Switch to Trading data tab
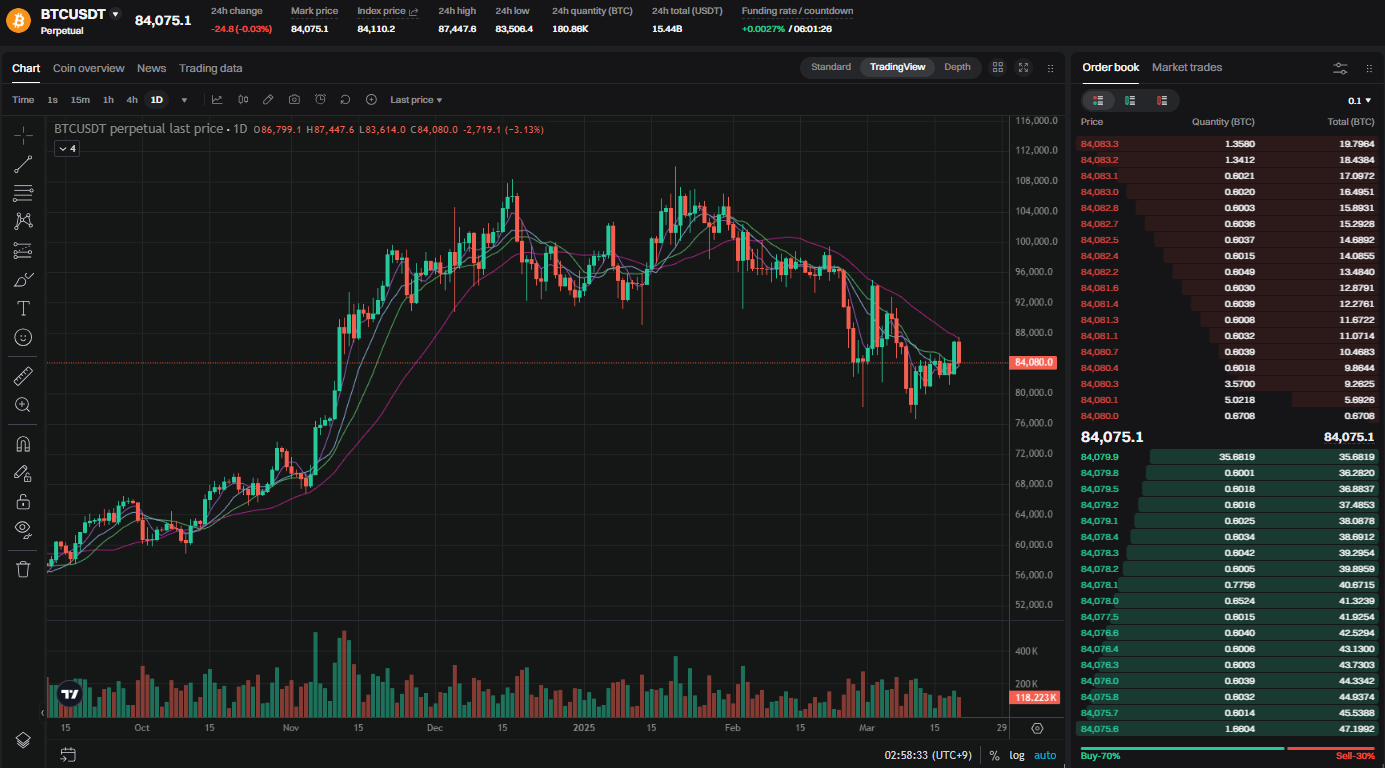Viewport: 1385px width, 768px height. [211, 68]
